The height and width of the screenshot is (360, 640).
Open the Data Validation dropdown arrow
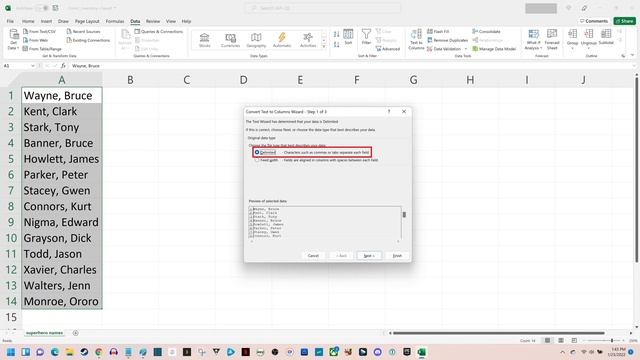coord(466,49)
